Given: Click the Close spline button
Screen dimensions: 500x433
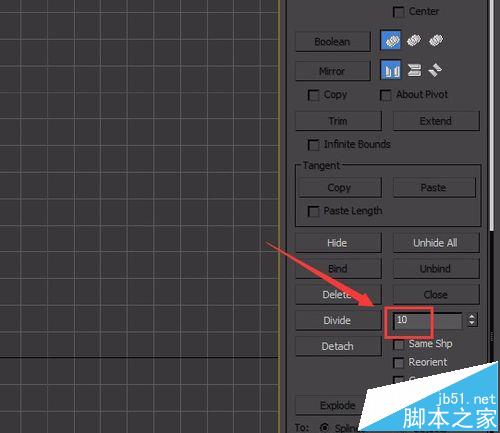Looking at the screenshot, I should 436,294.
